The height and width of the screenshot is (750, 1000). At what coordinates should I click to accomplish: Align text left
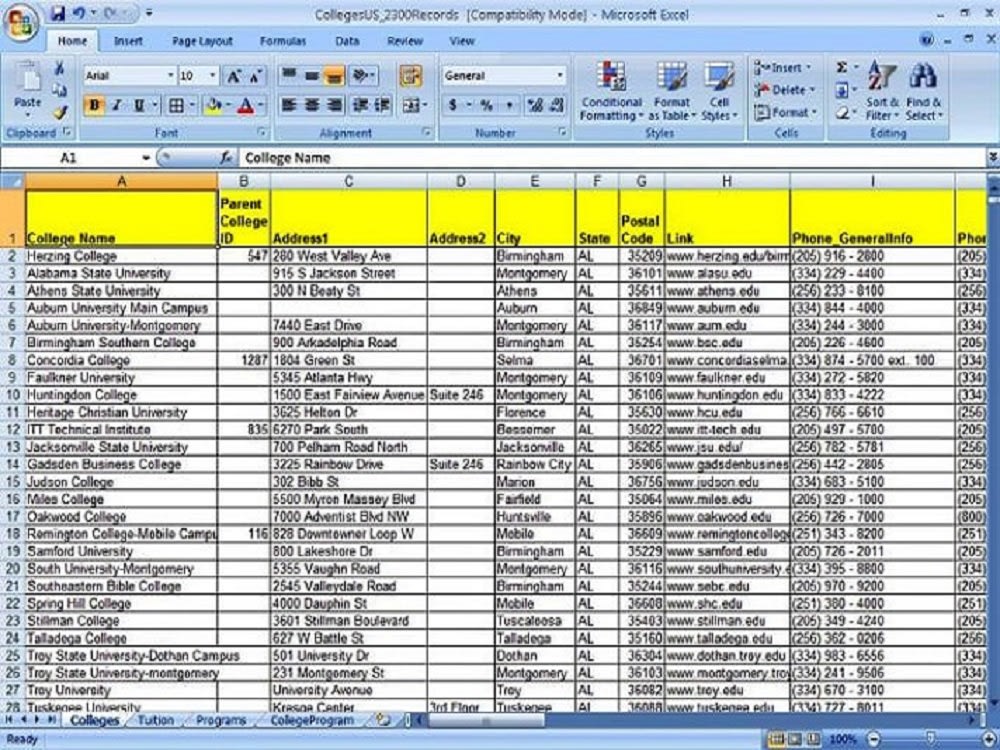point(289,105)
